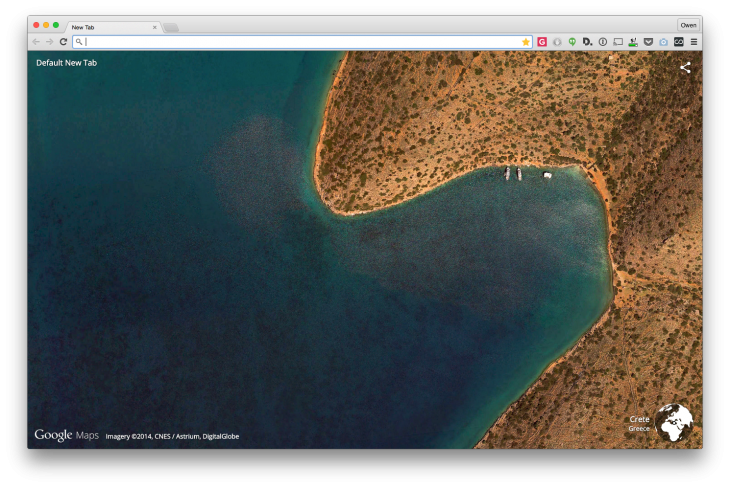
Task: Click the search magnifier in the address bar
Action: point(79,42)
